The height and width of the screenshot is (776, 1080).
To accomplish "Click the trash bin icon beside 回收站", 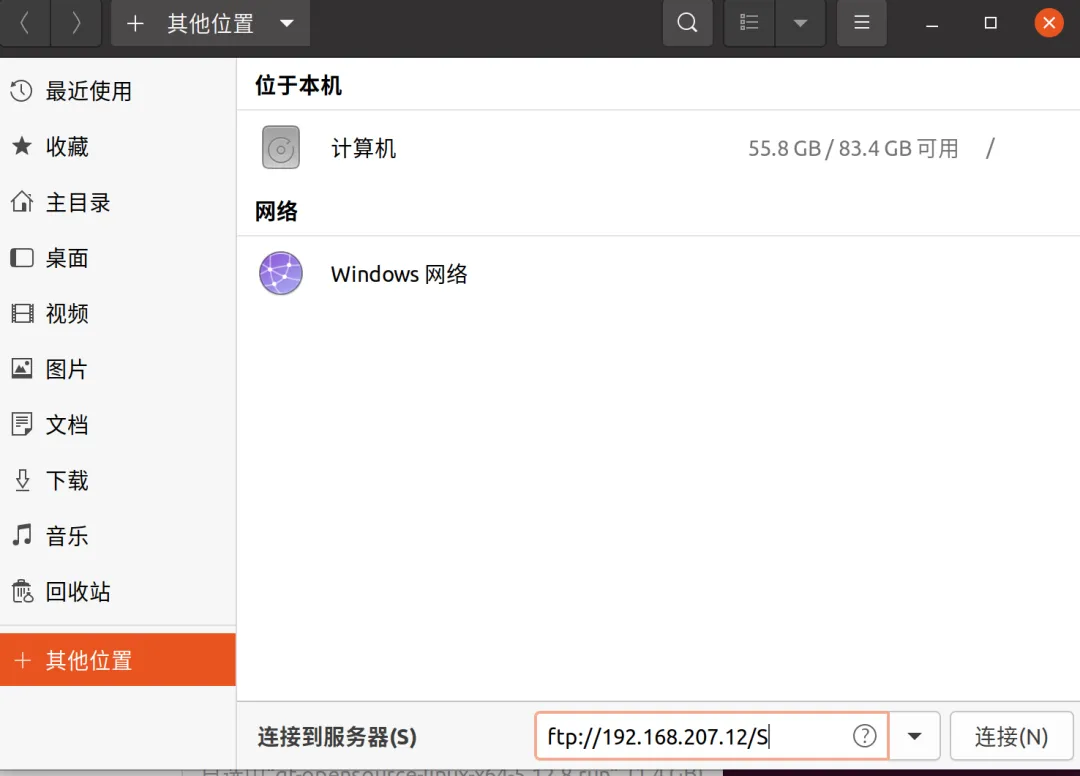I will click(22, 591).
